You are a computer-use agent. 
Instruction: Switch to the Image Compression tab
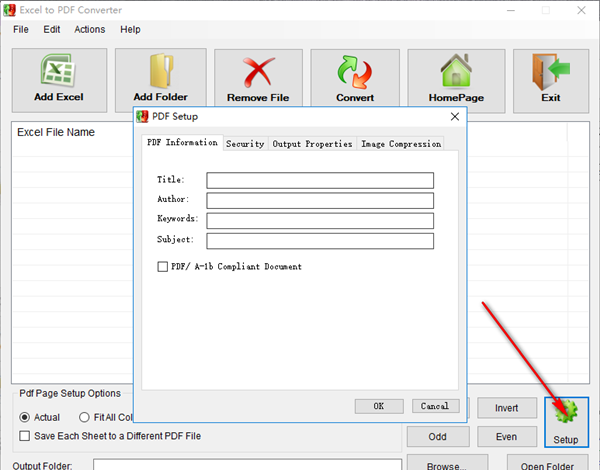click(x=401, y=144)
